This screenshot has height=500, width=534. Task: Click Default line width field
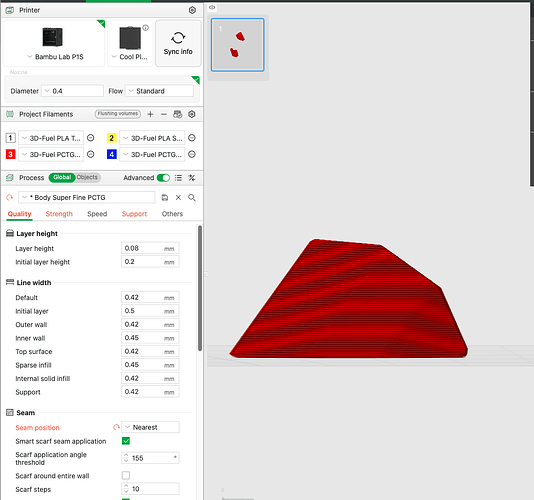150,297
